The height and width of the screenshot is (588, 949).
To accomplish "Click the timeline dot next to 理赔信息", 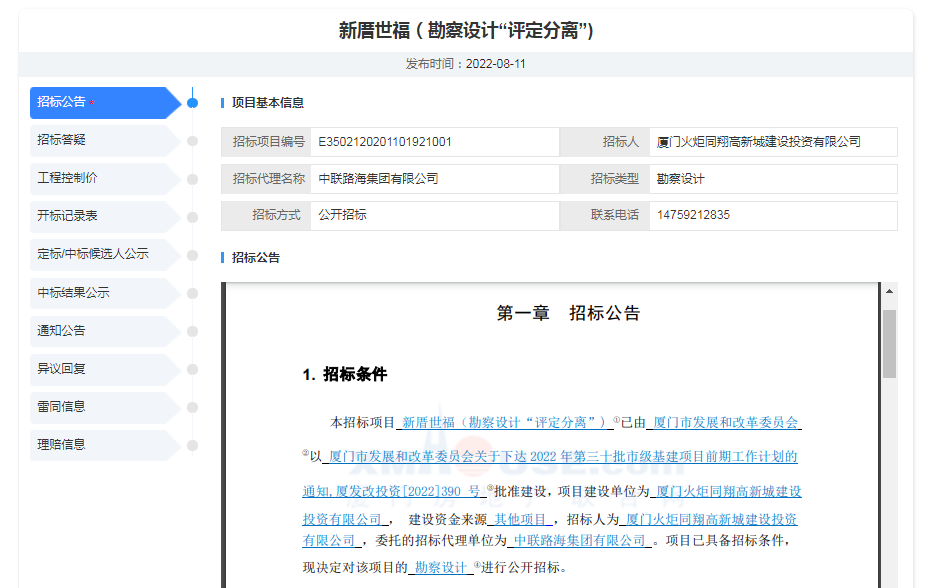I will coord(193,445).
